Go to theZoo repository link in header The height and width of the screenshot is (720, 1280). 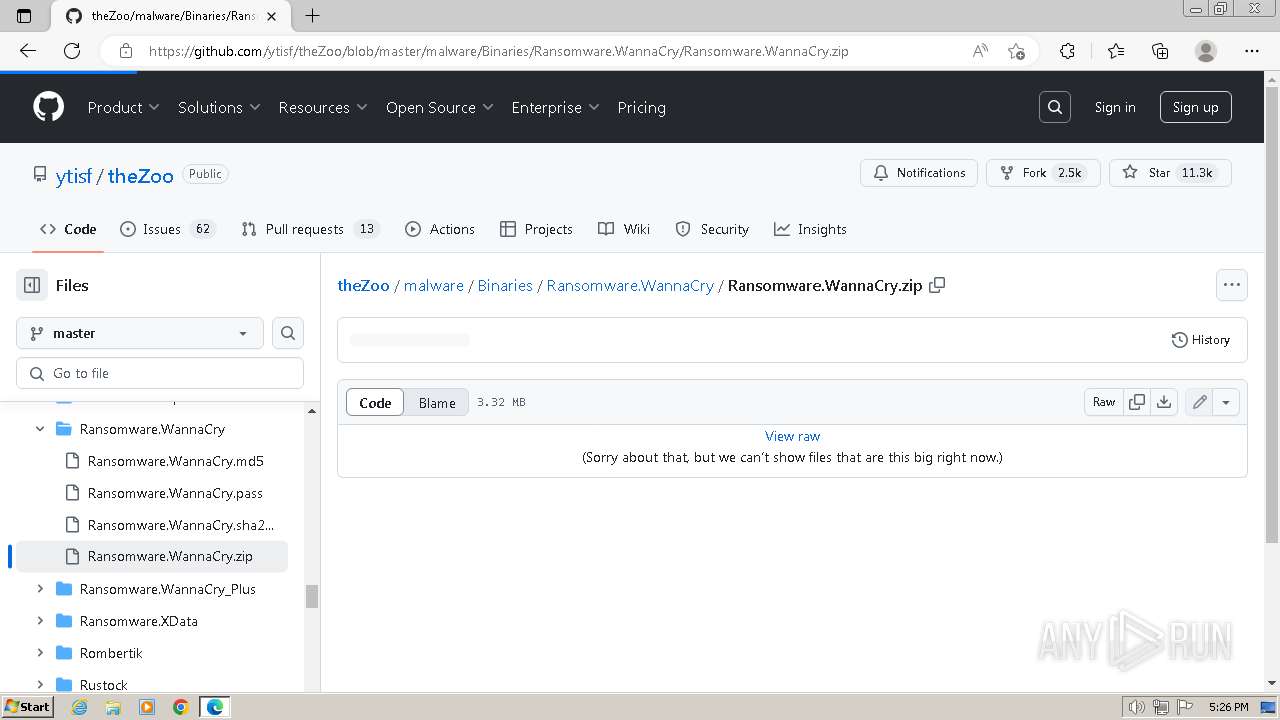click(x=141, y=175)
